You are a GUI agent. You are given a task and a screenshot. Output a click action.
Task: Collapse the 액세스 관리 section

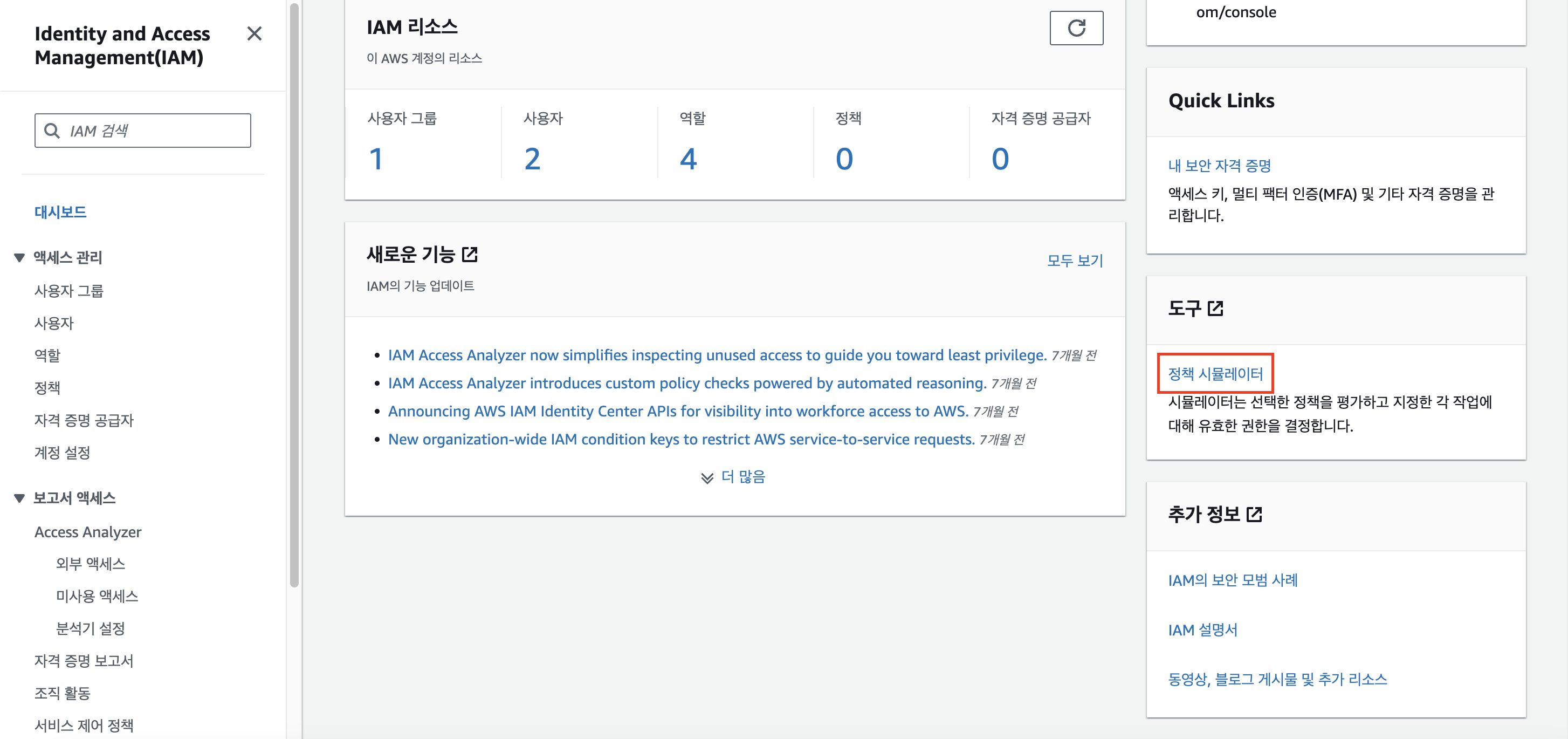point(19,257)
